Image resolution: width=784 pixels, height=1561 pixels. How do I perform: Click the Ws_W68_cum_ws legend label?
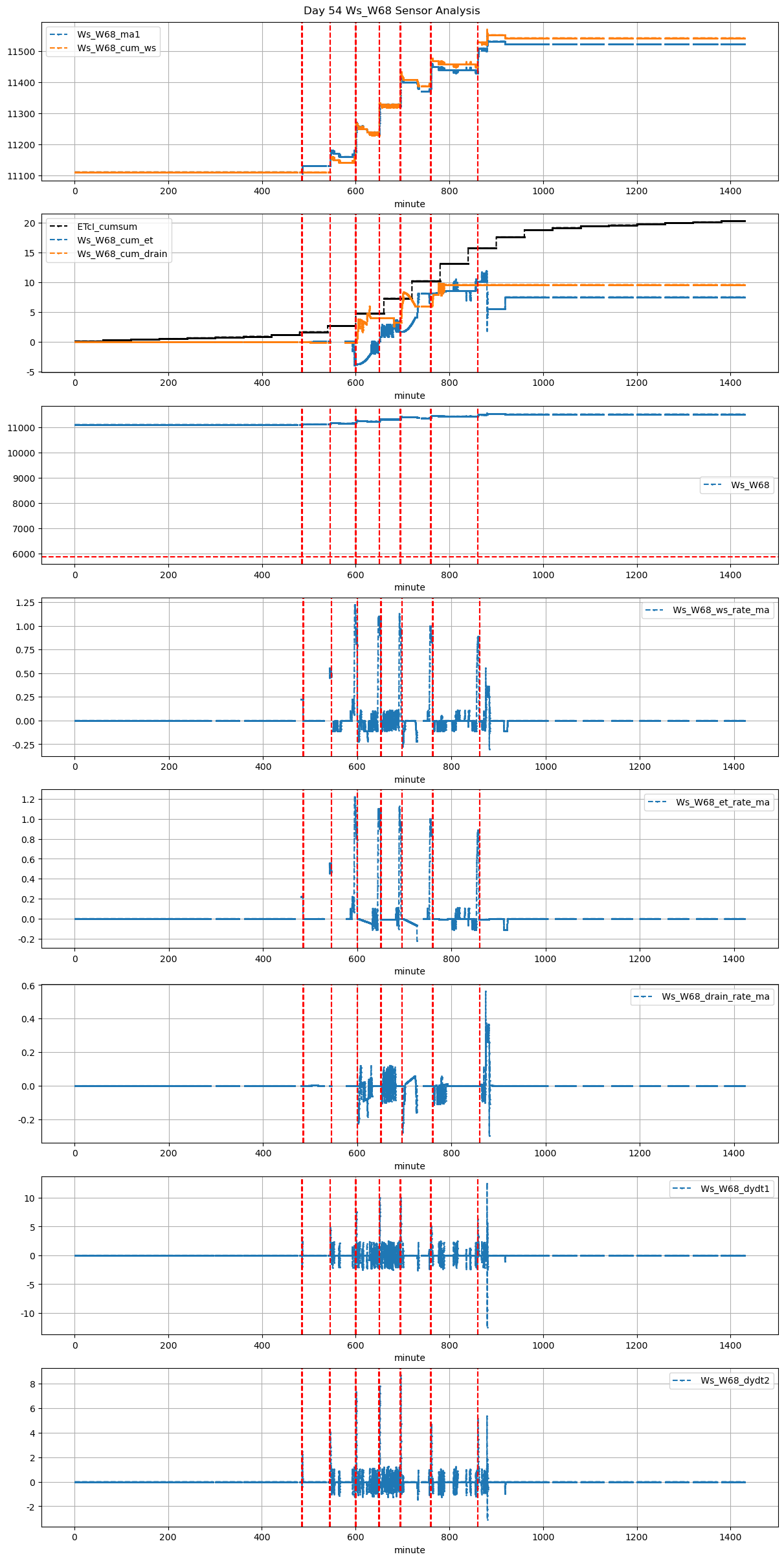pos(116,49)
